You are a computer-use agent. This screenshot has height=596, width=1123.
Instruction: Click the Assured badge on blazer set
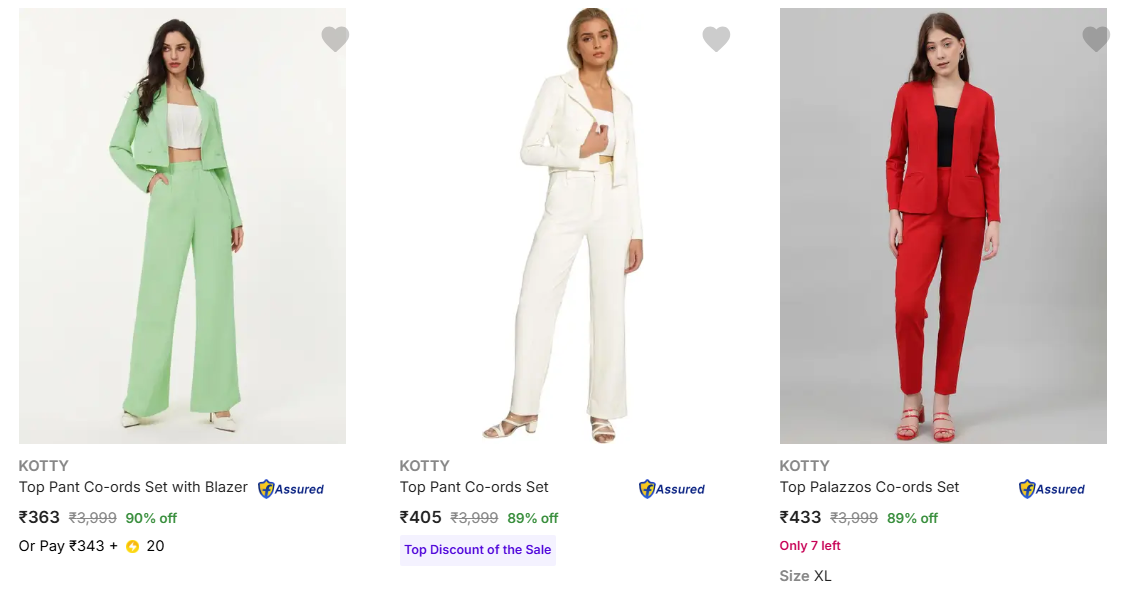click(x=291, y=489)
